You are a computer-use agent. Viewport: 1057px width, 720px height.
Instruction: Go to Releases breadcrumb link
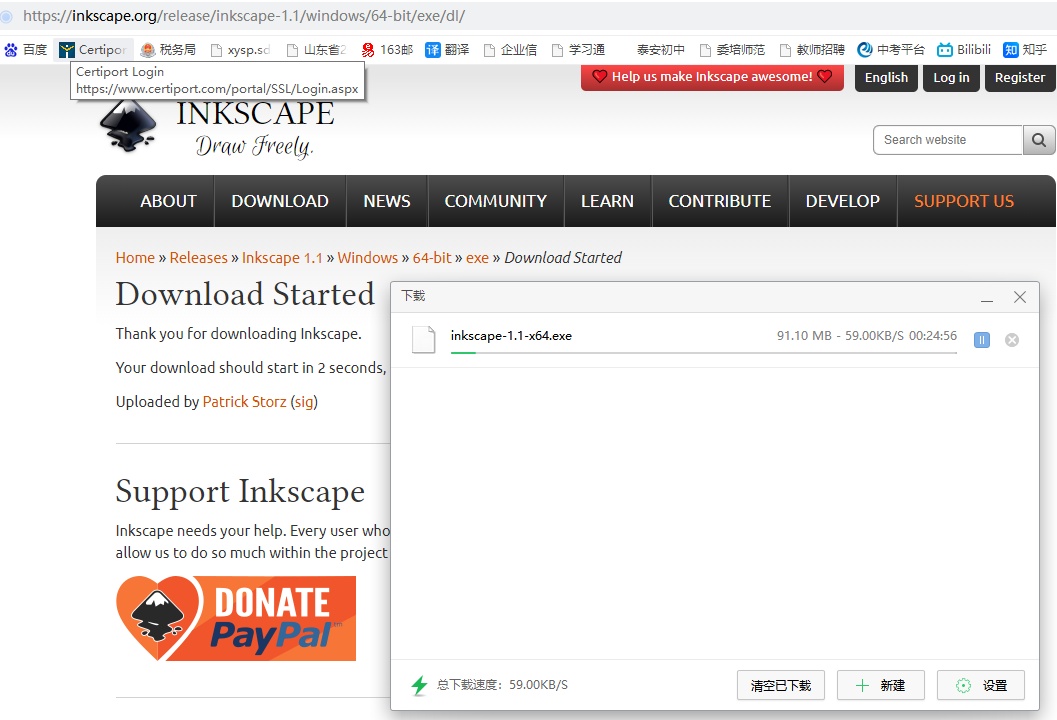click(198, 258)
